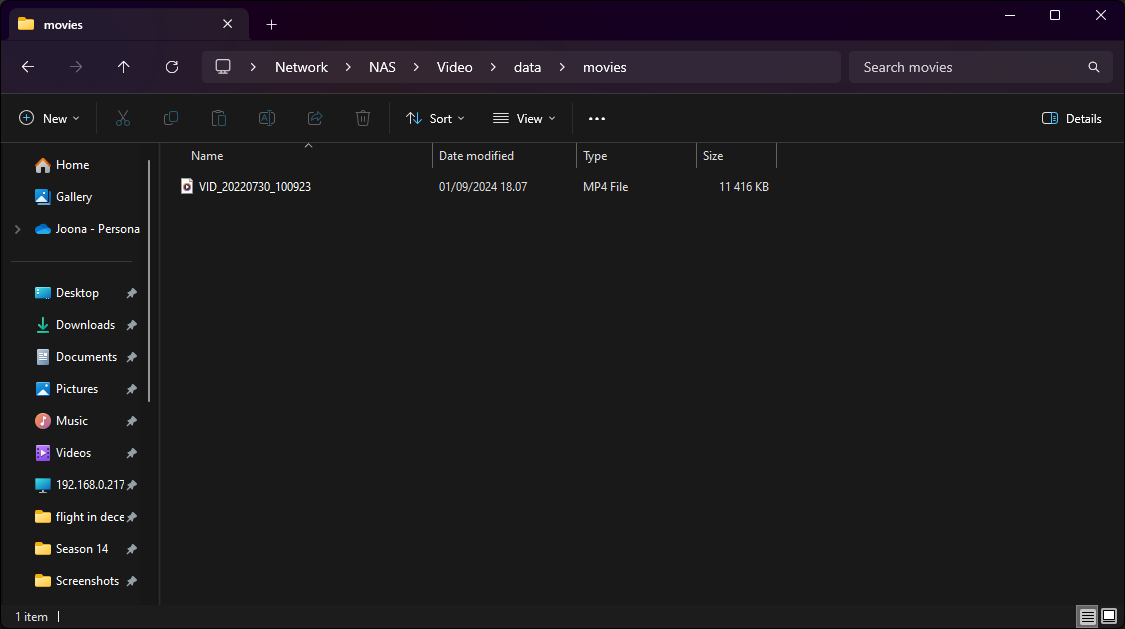Refresh the movies folder view
This screenshot has height=629, width=1125.
pos(172,67)
